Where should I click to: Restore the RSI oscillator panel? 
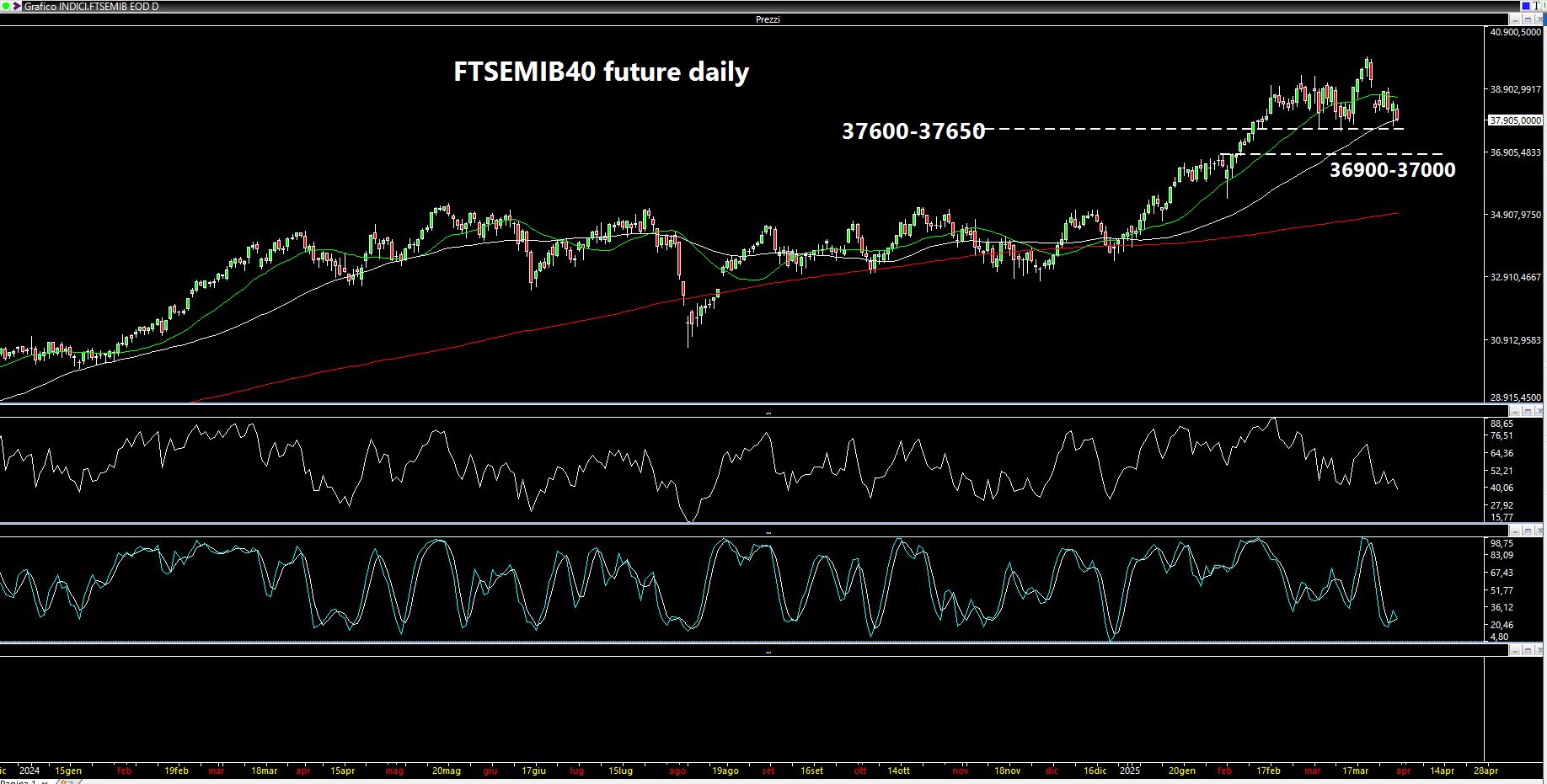[x=1528, y=412]
